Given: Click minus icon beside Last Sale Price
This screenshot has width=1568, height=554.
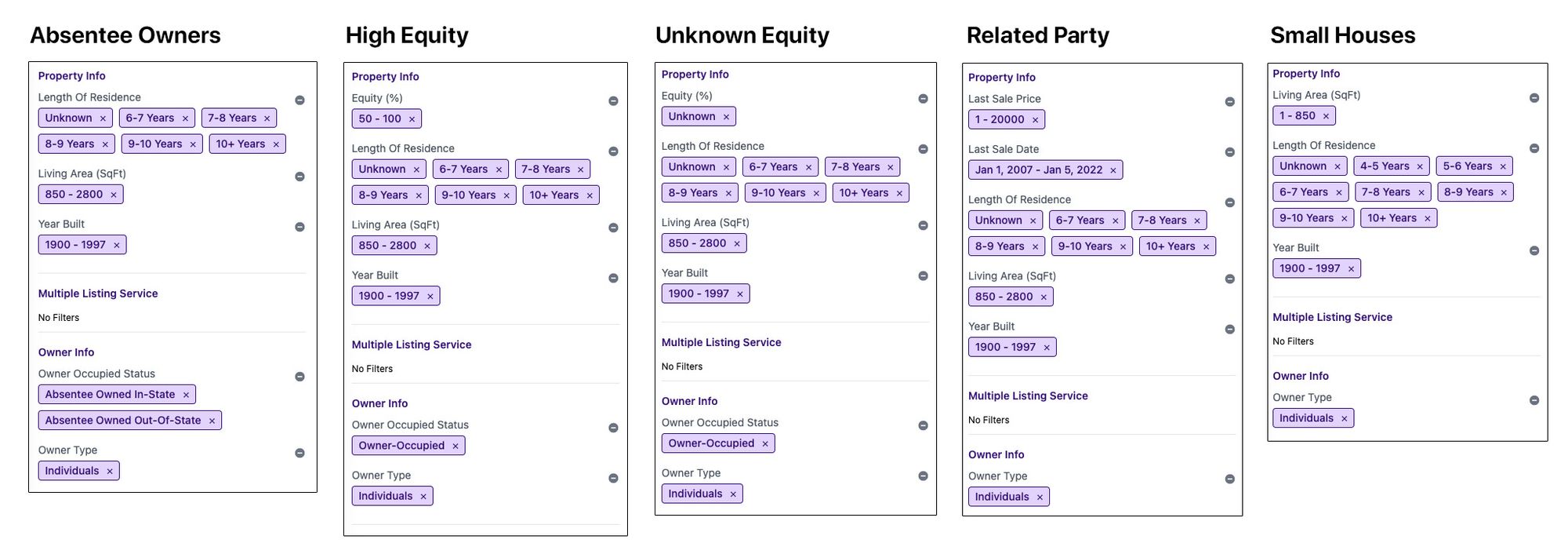Looking at the screenshot, I should [x=1229, y=102].
